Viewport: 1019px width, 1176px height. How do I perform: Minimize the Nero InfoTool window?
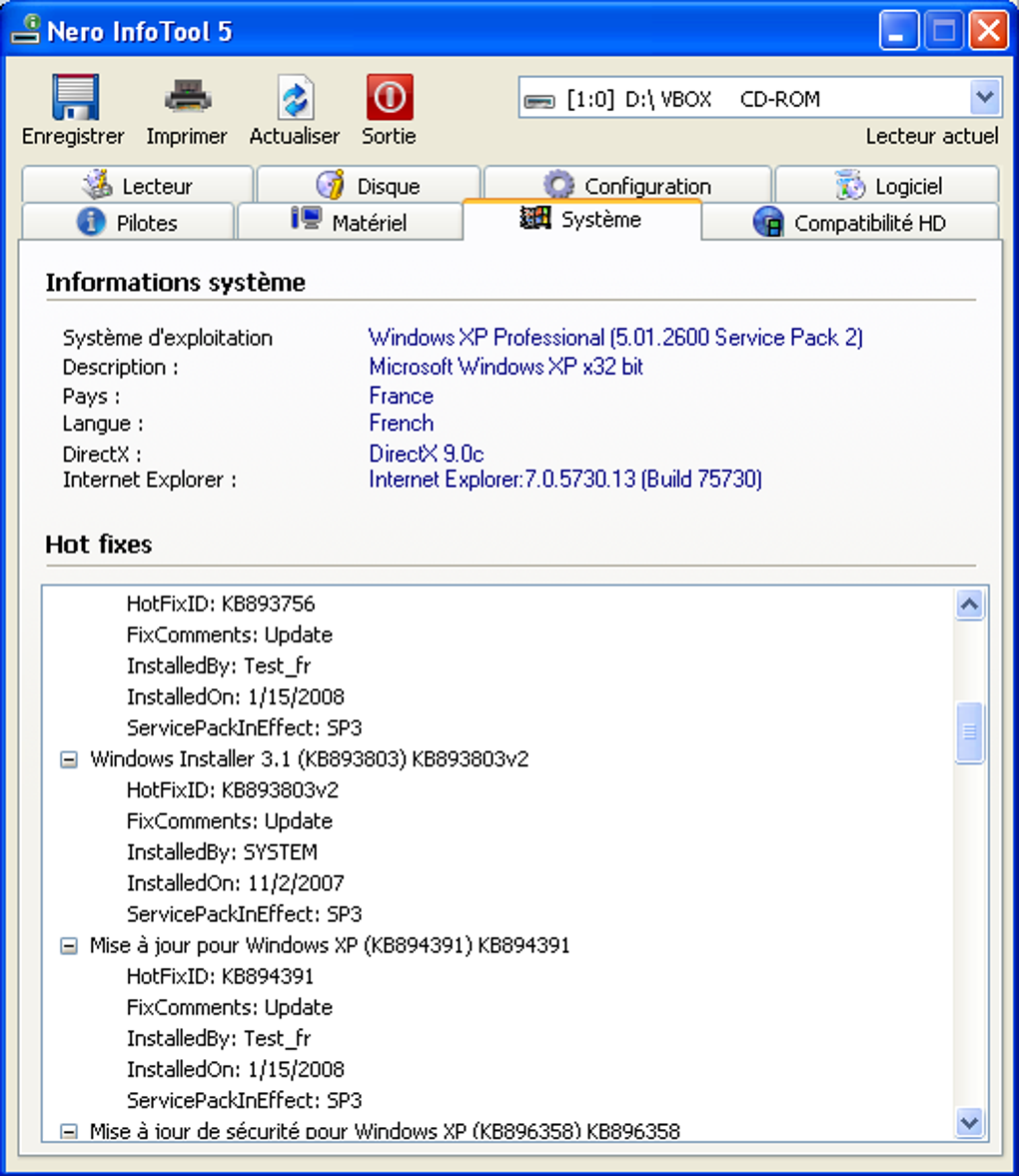click(x=899, y=31)
